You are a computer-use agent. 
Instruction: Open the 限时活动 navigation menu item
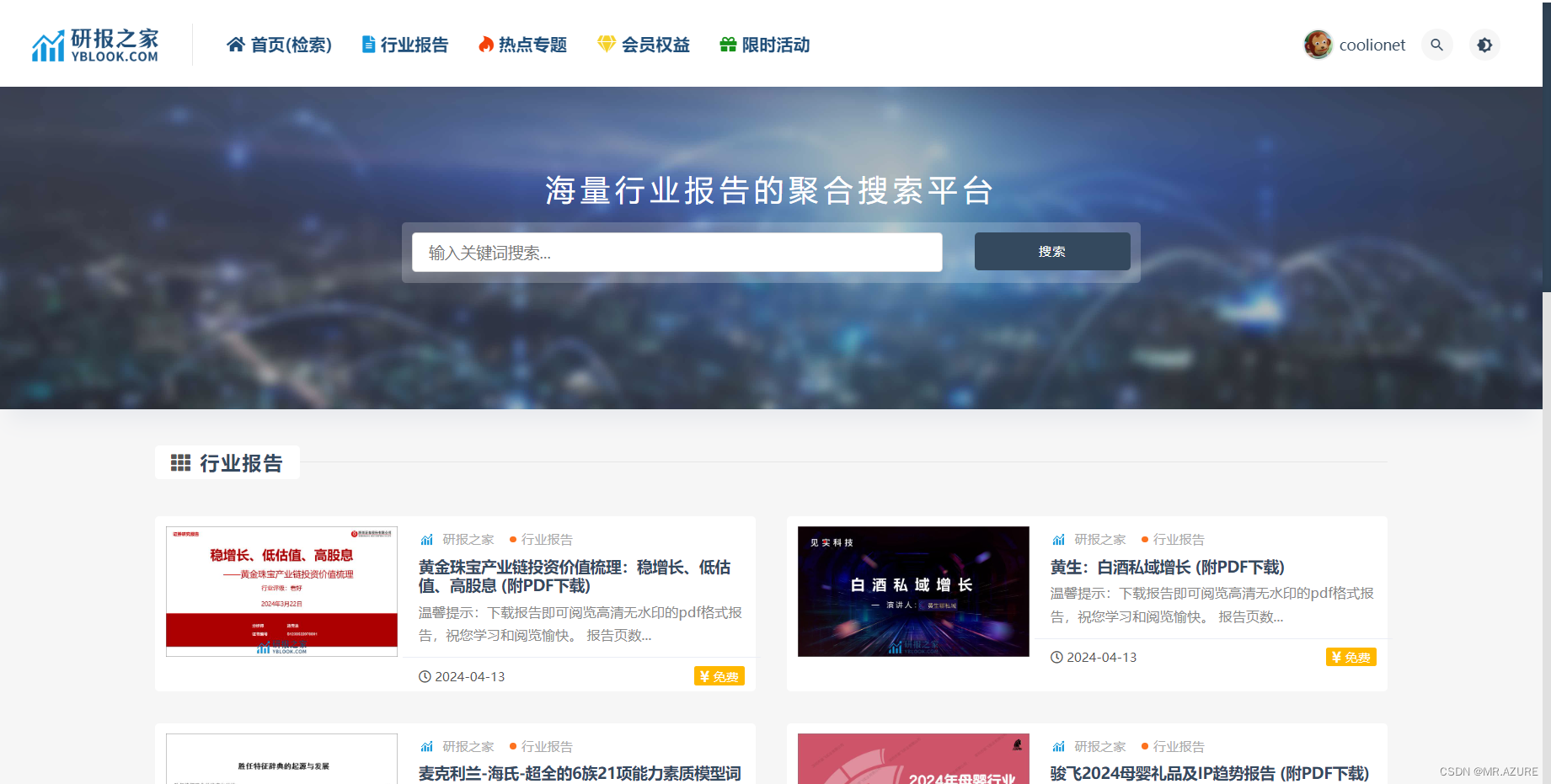click(765, 45)
